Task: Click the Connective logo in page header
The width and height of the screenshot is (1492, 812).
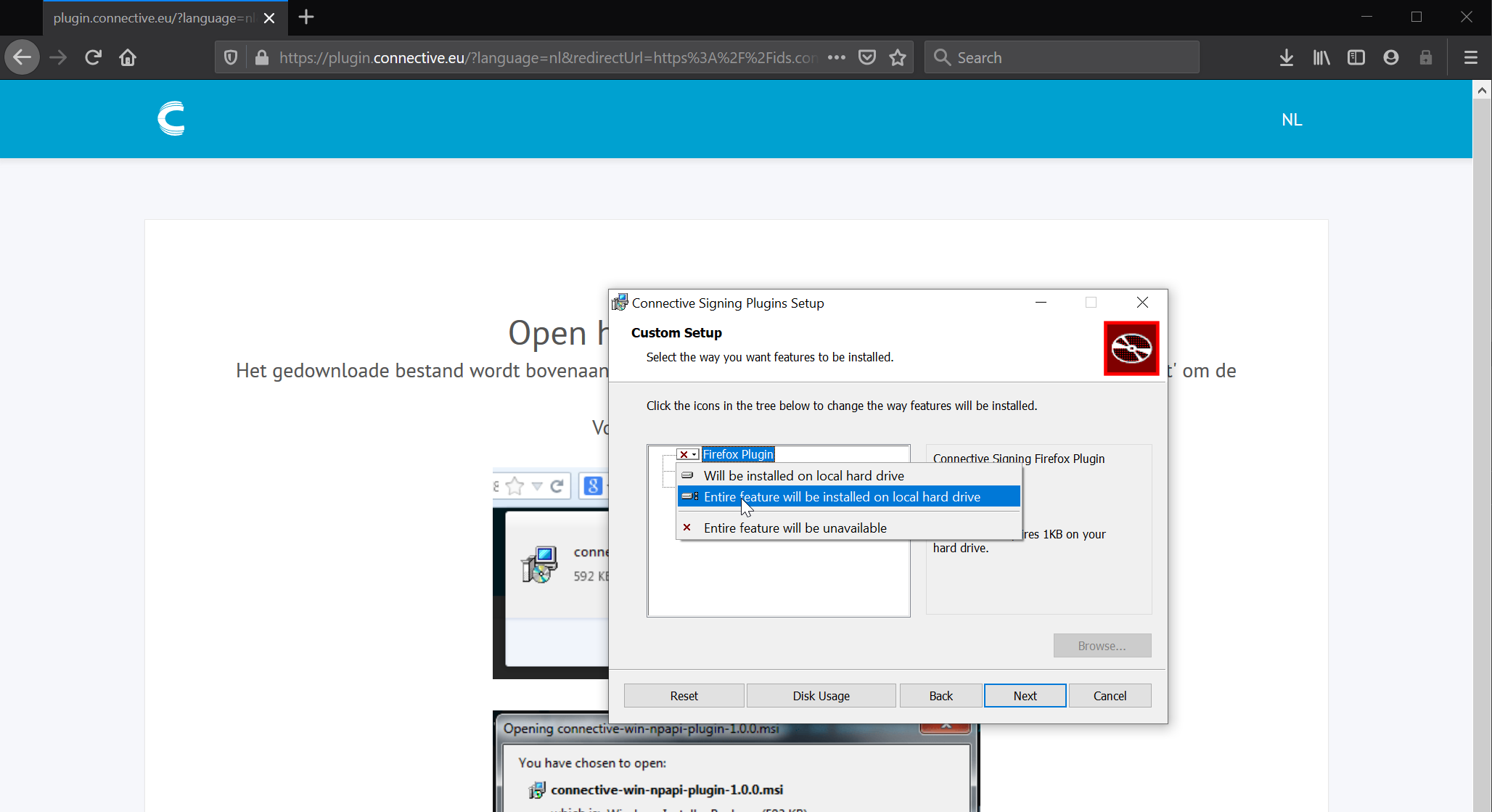Action: 171,118
